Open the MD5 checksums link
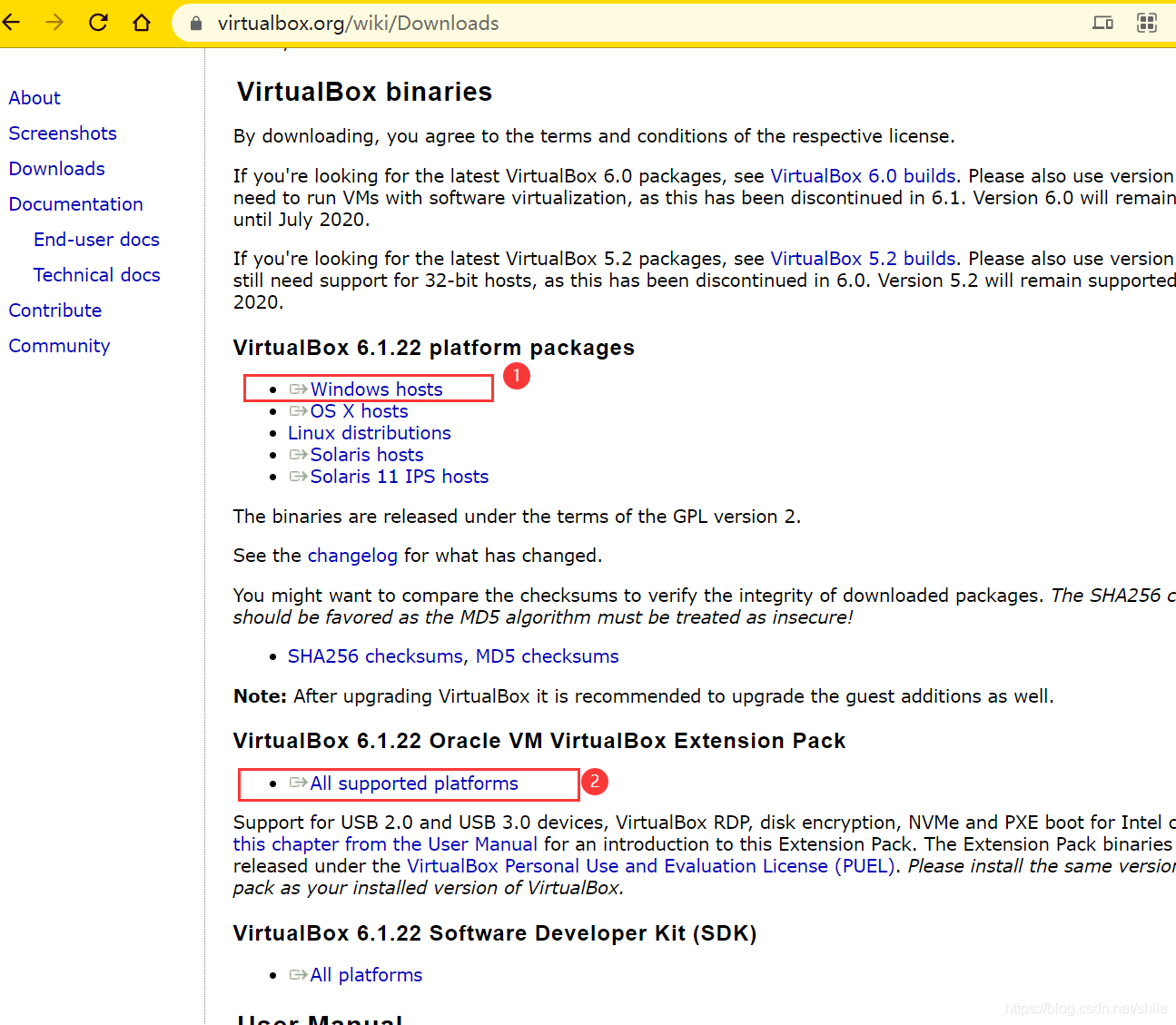Viewport: 1176px width, 1025px height. [x=547, y=656]
